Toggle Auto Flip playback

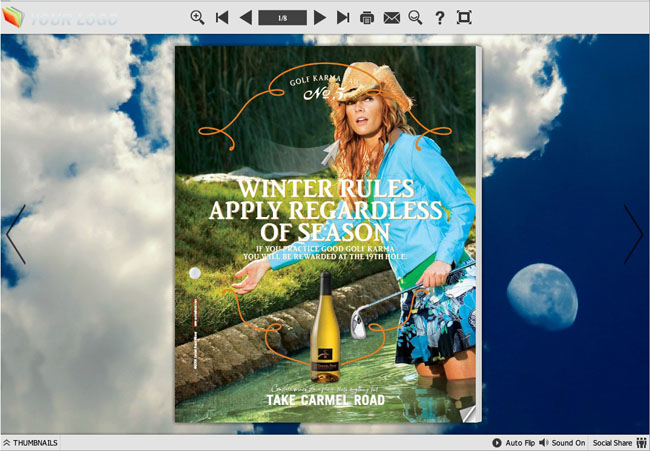point(514,443)
